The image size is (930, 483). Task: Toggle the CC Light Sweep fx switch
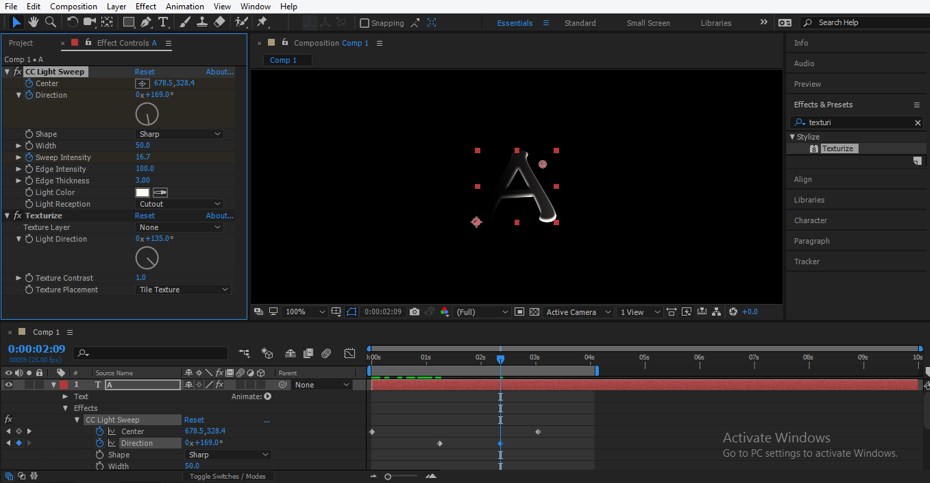point(17,72)
